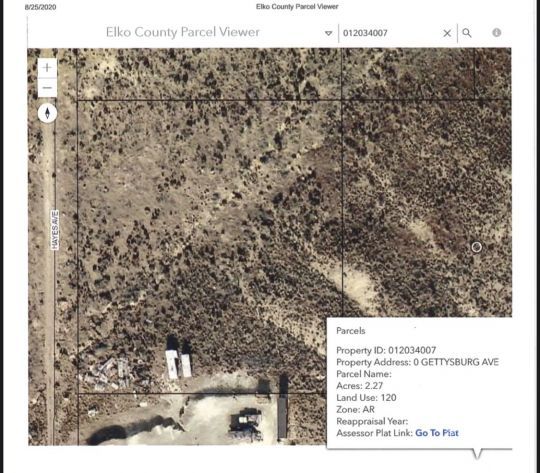
Task: Click the Property Address line in popup
Action: coord(417,362)
